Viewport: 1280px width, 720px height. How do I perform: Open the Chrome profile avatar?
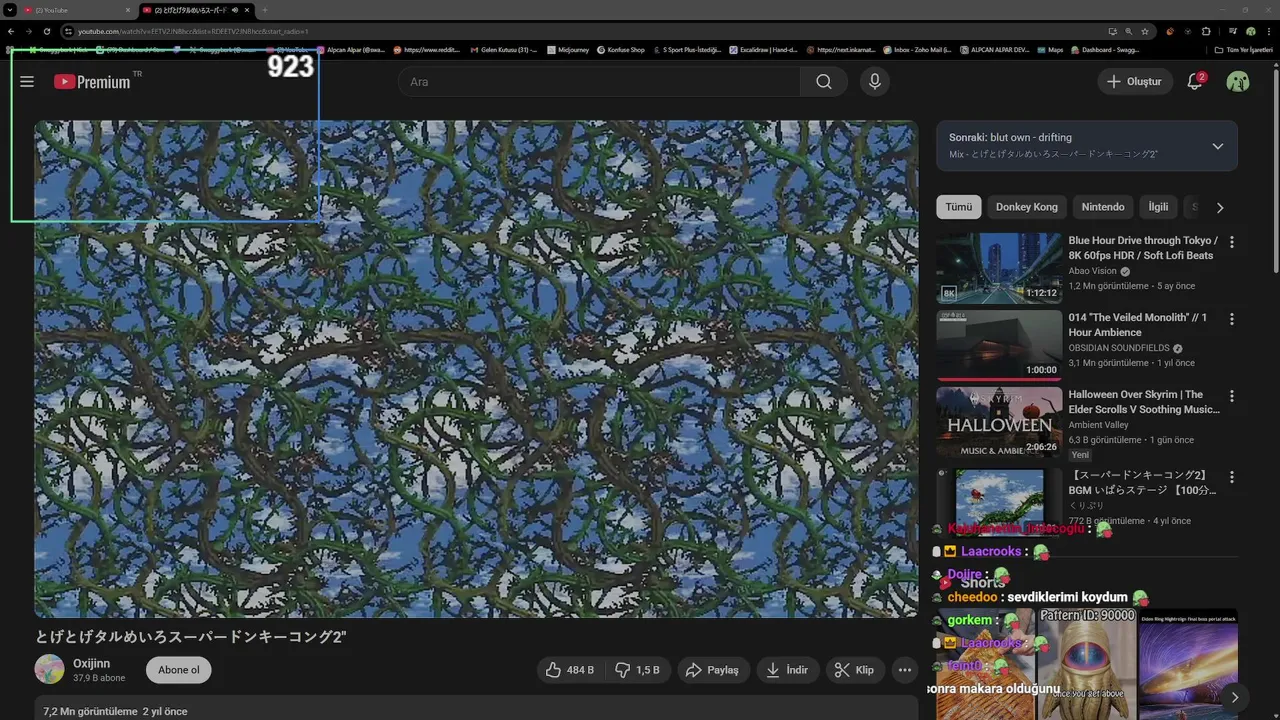pos(1251,32)
